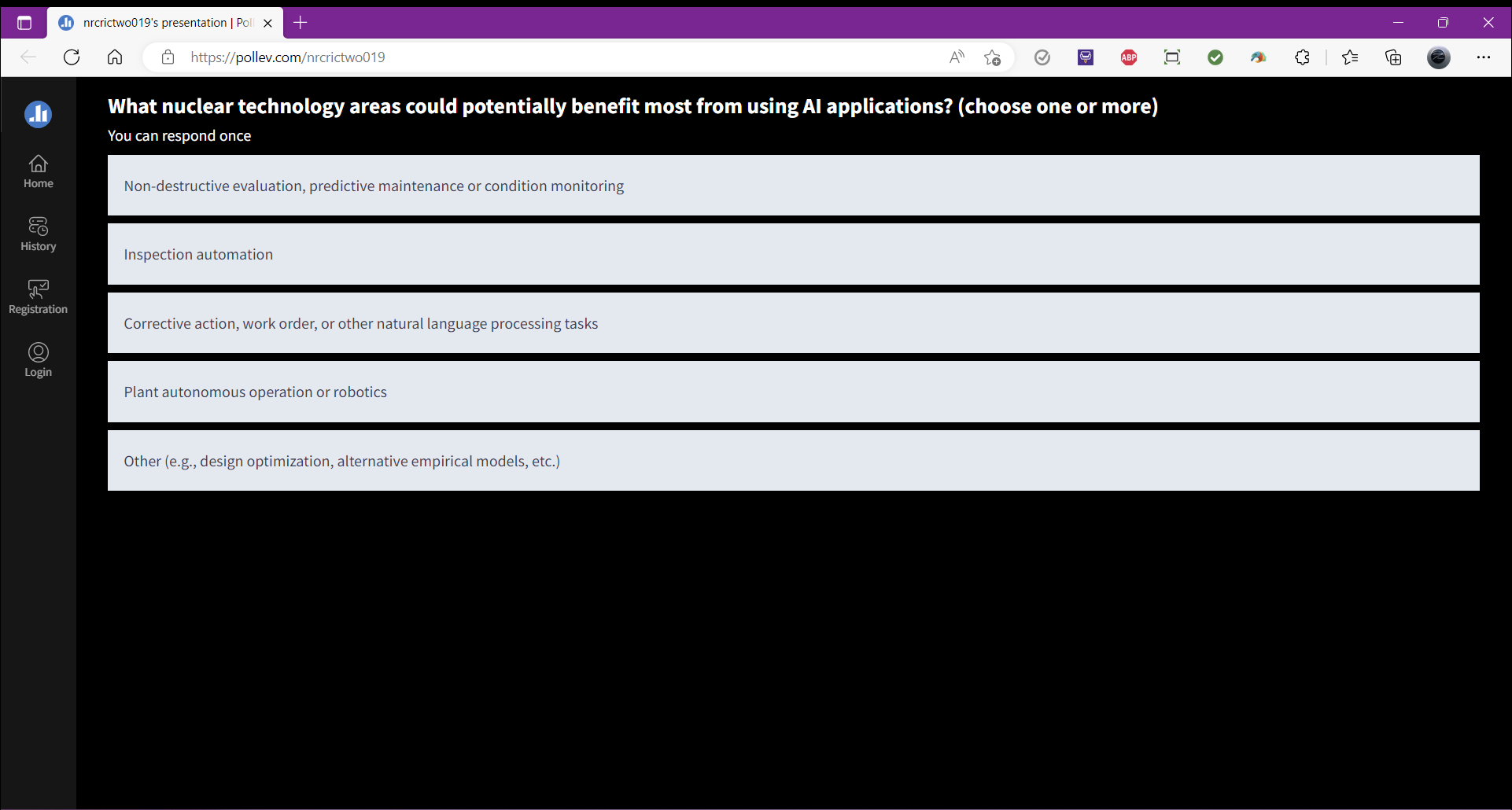Refresh the page with the reload button
This screenshot has height=810, width=1512.
point(72,57)
